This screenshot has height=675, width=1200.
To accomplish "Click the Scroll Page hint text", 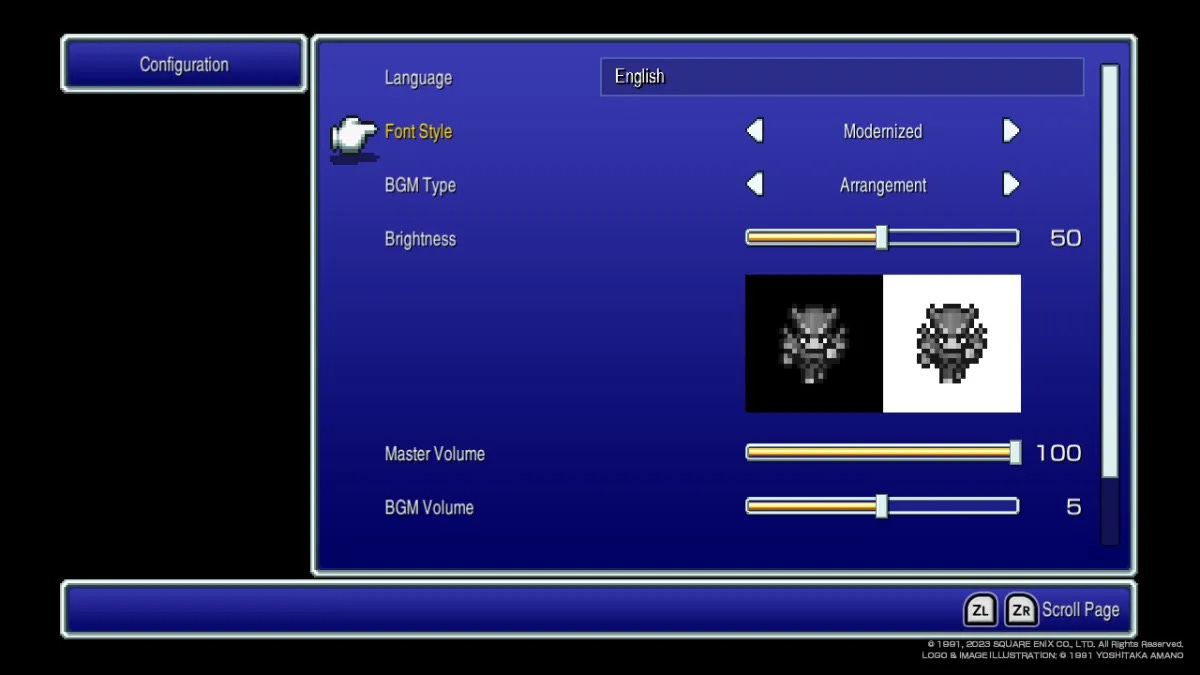I will tap(1081, 609).
